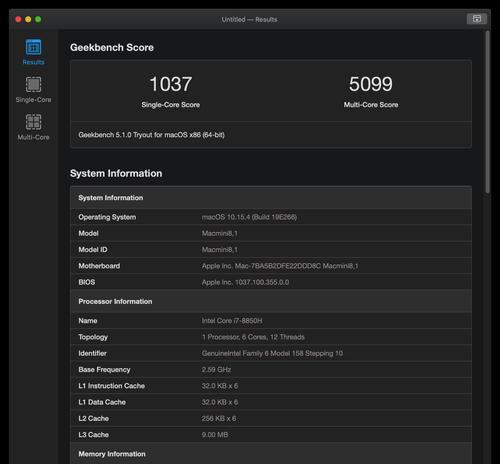This screenshot has height=464, width=500.
Task: Click the 1037 Single-Core Score value
Action: (x=170, y=84)
